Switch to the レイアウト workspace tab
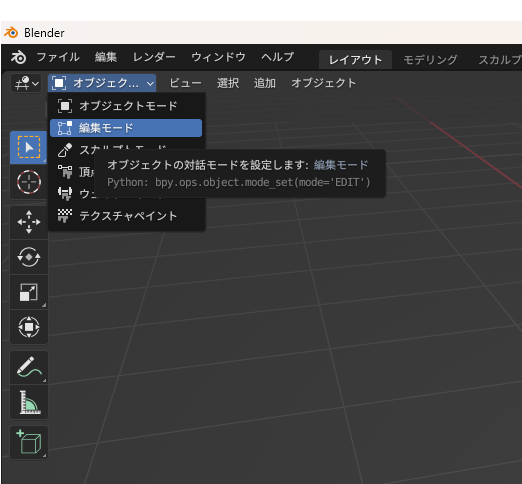522x484 pixels. (355, 60)
